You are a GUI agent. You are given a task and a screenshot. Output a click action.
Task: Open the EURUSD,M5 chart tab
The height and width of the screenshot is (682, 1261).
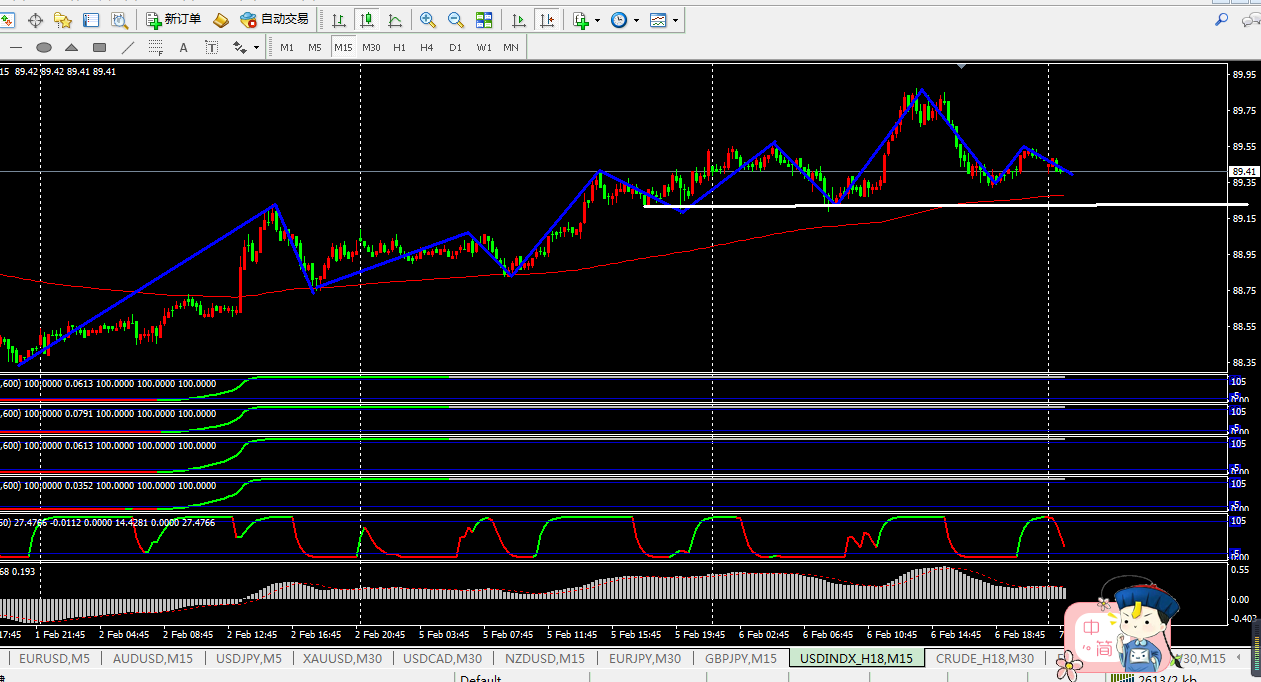coord(54,658)
